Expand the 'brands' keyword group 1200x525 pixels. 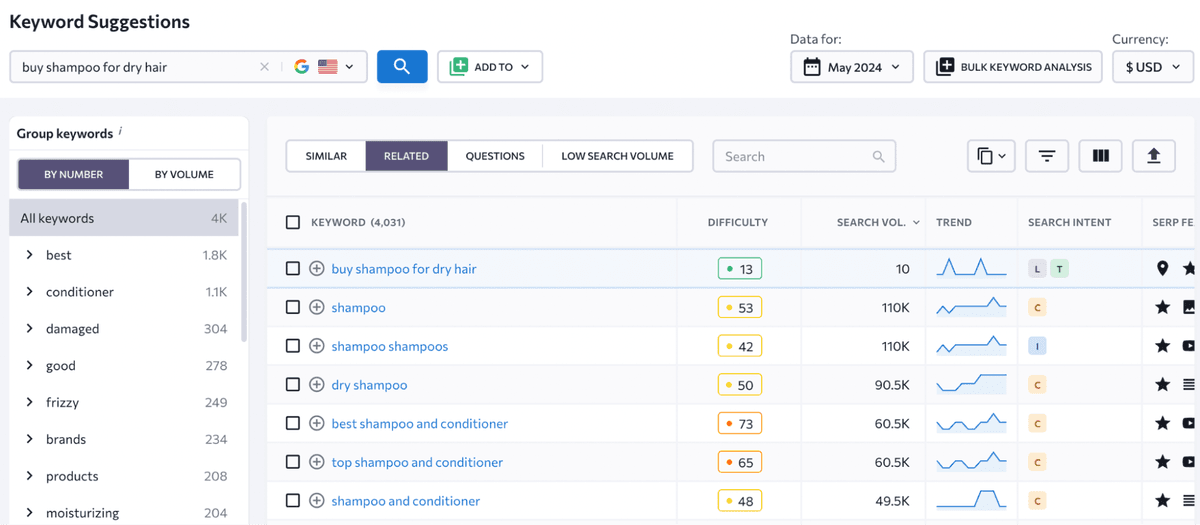click(x=30, y=439)
